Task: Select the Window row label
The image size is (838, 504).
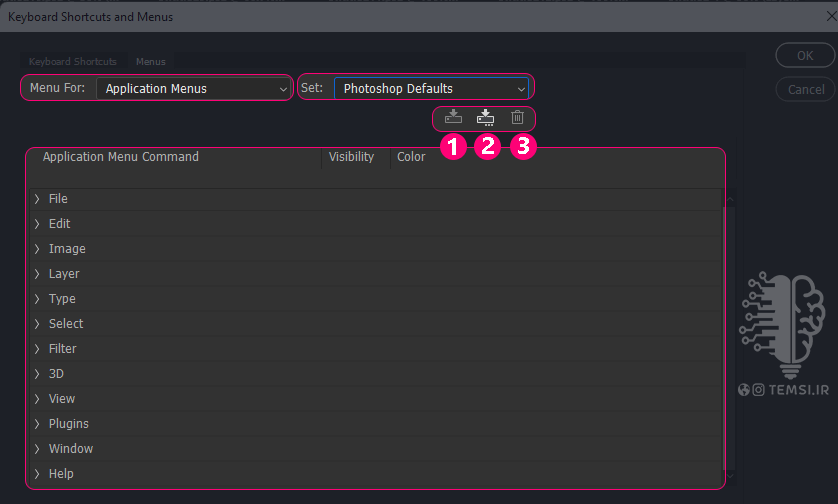Action: coord(71,449)
